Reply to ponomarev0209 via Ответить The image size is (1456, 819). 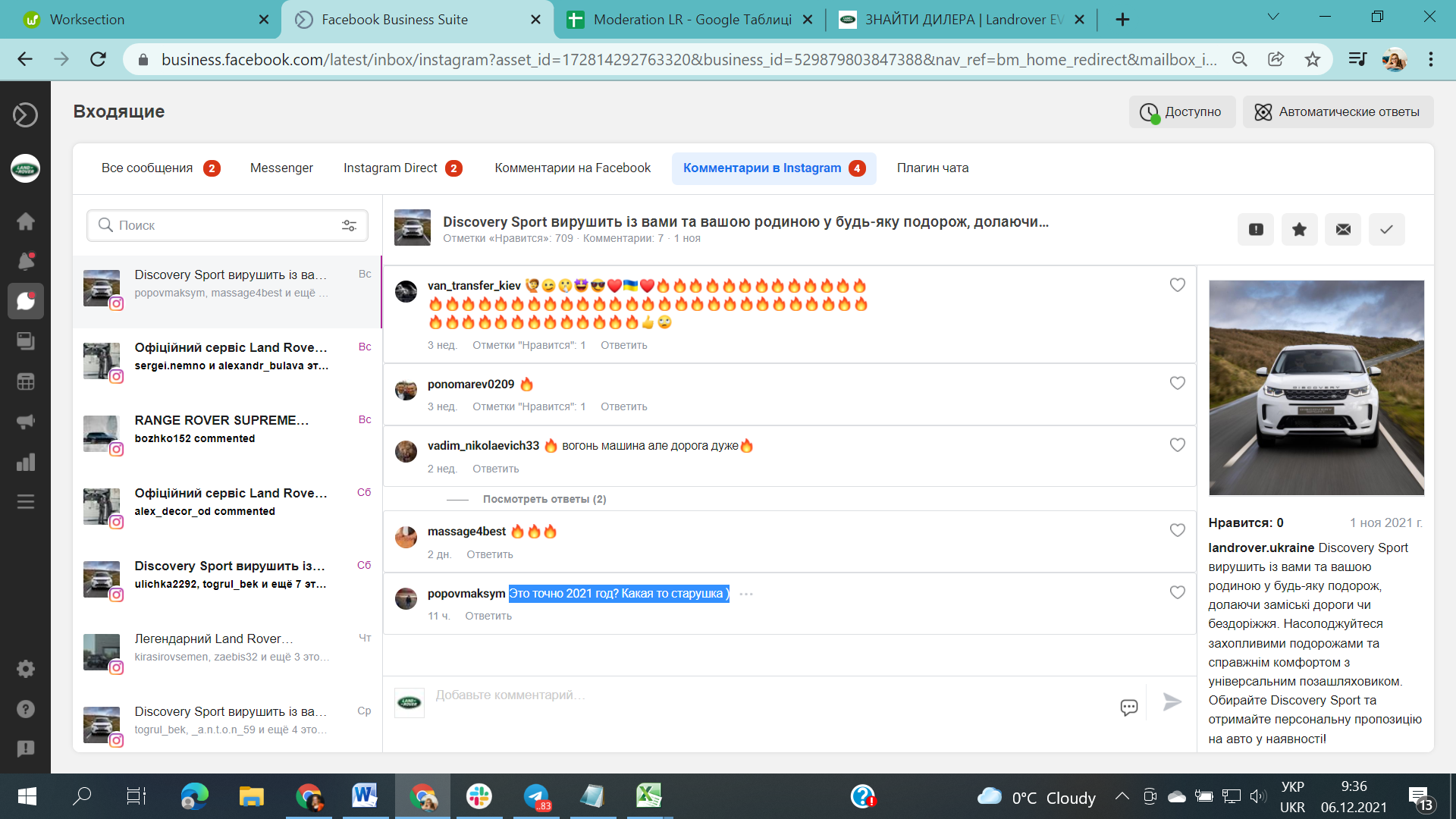[x=623, y=406]
